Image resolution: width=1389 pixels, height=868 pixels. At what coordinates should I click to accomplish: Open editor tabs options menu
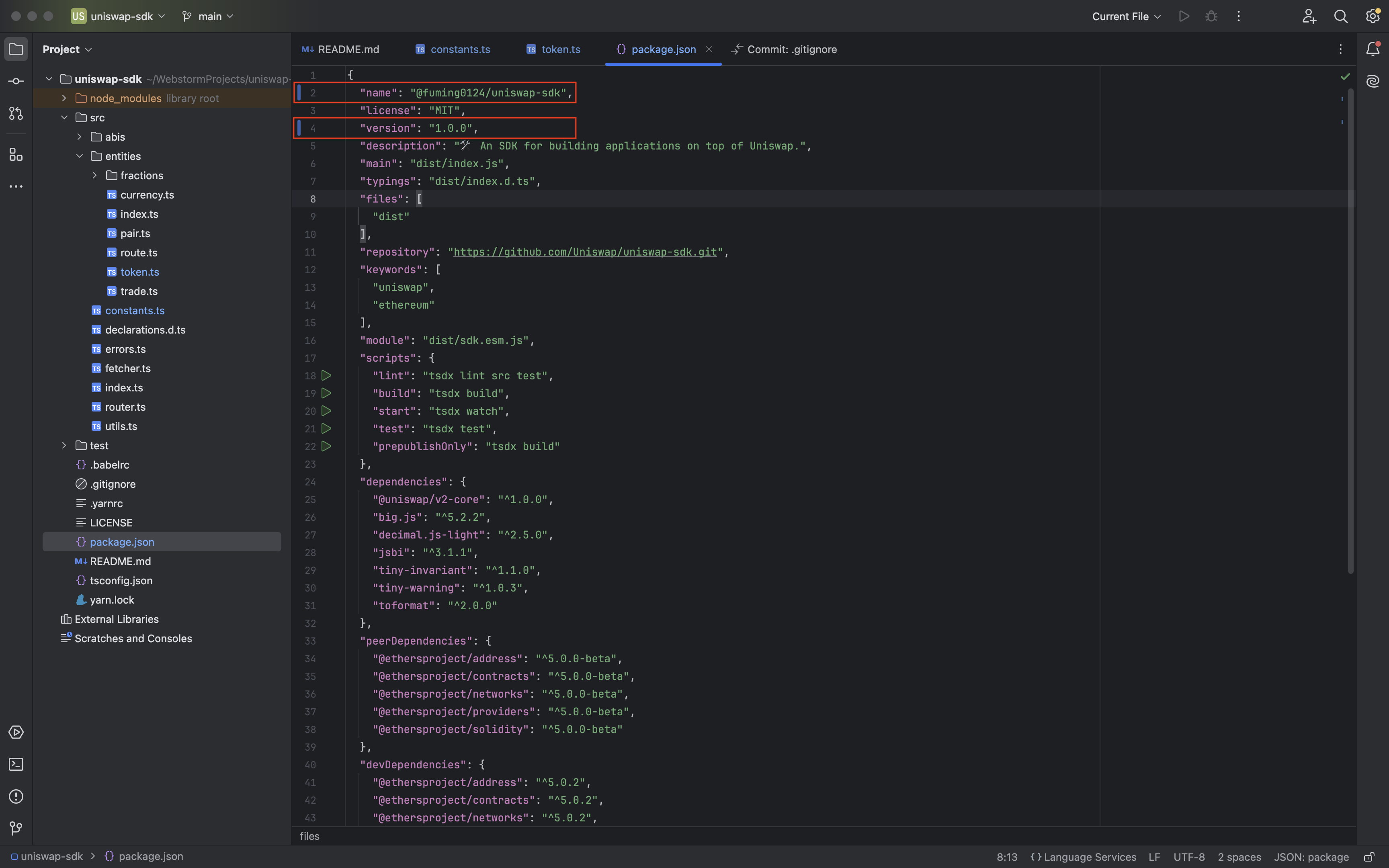point(1341,49)
